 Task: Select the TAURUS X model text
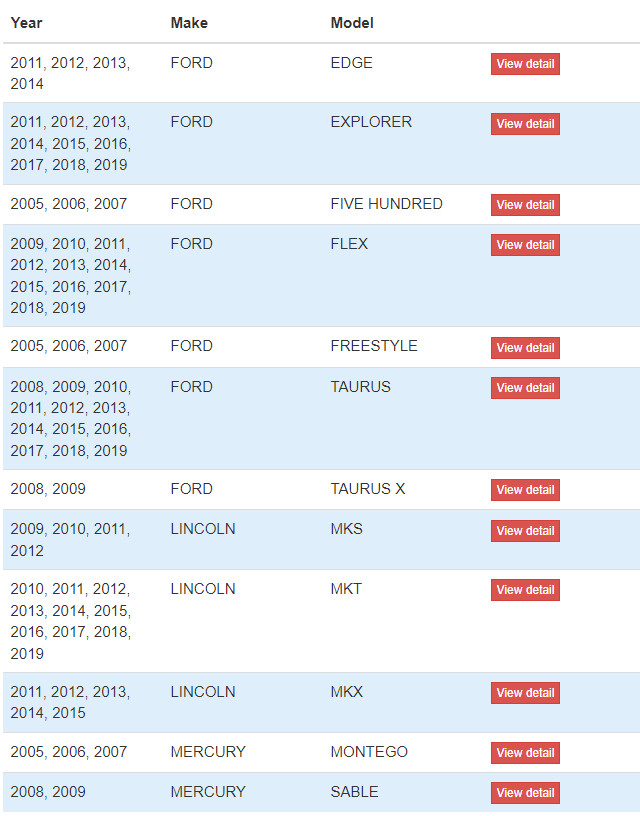click(x=368, y=489)
